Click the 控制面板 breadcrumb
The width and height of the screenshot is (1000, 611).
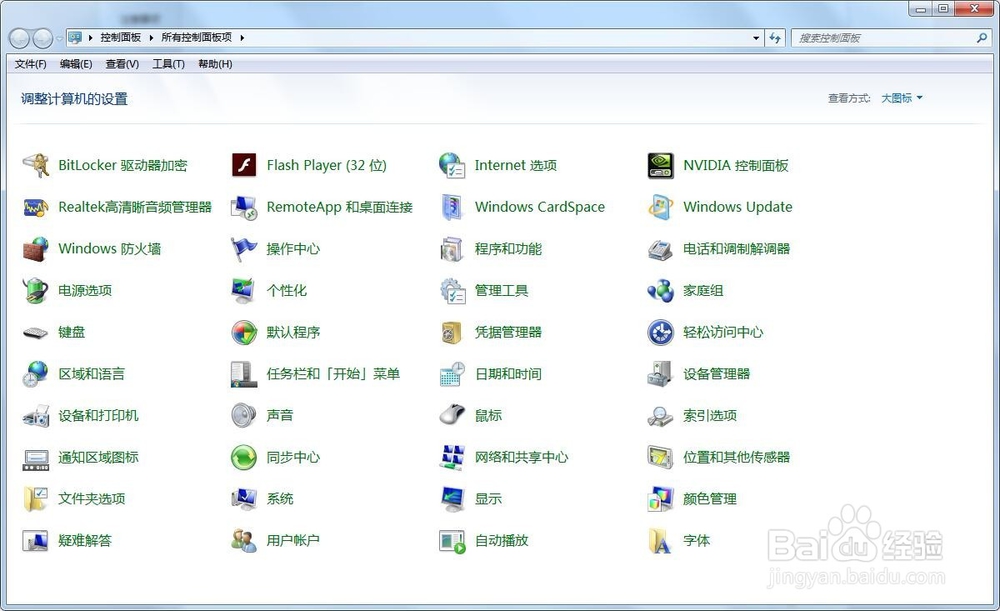121,38
